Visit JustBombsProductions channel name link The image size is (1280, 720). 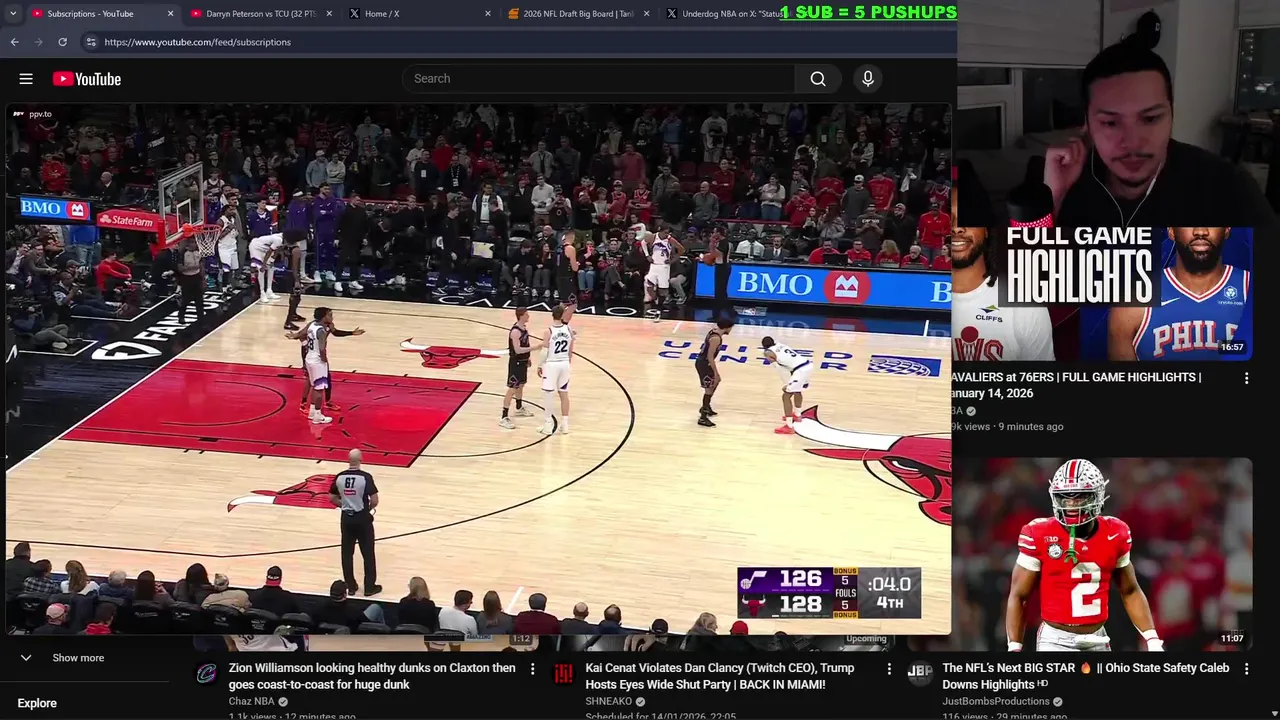[996, 702]
